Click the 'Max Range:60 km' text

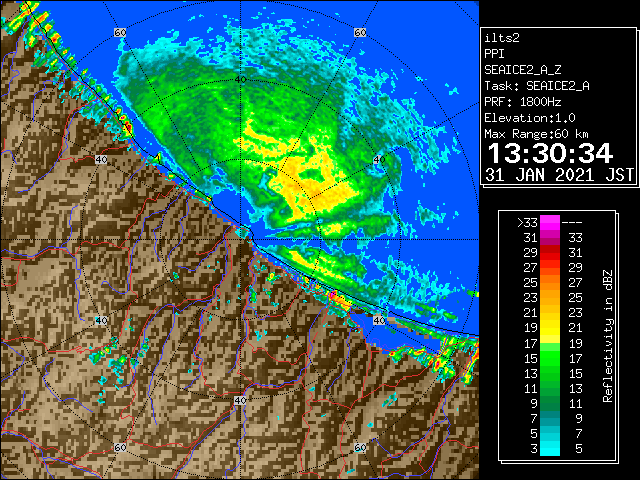537,134
